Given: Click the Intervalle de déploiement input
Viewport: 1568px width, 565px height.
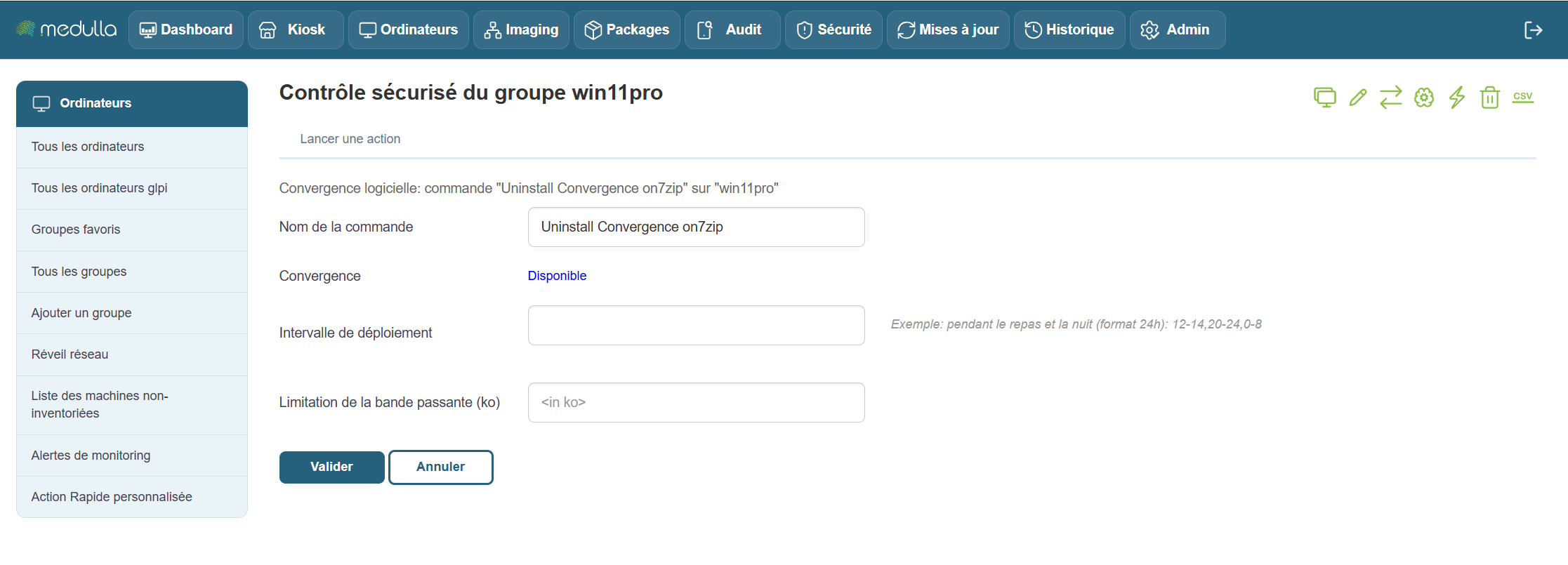Looking at the screenshot, I should (696, 326).
